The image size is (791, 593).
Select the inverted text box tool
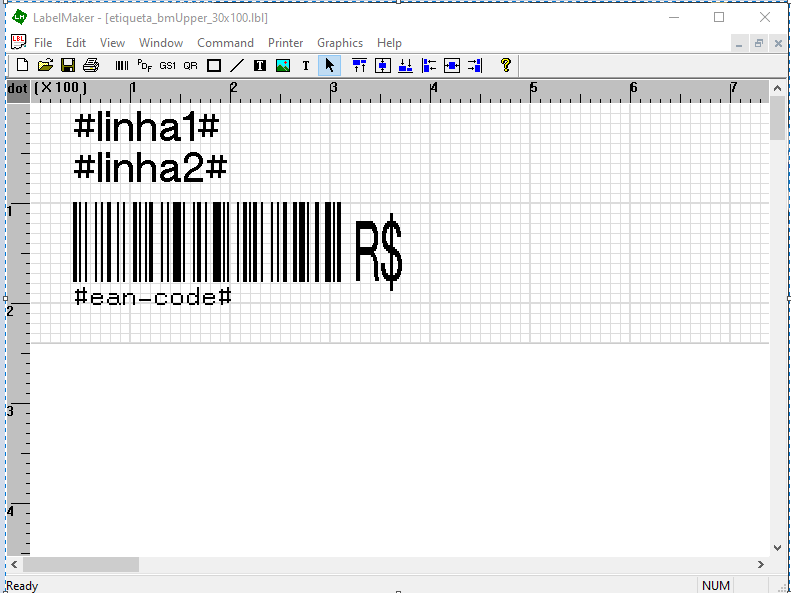pos(260,66)
